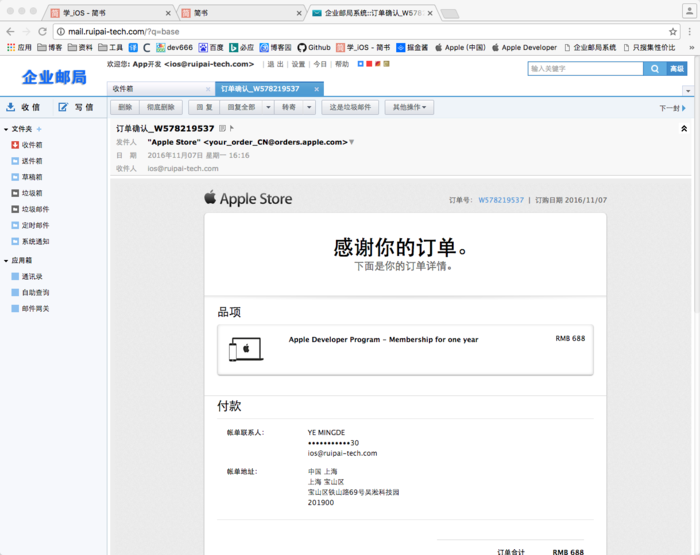Bookmark this page with star icon
This screenshot has width=700, height=555.
[x=673, y=32]
